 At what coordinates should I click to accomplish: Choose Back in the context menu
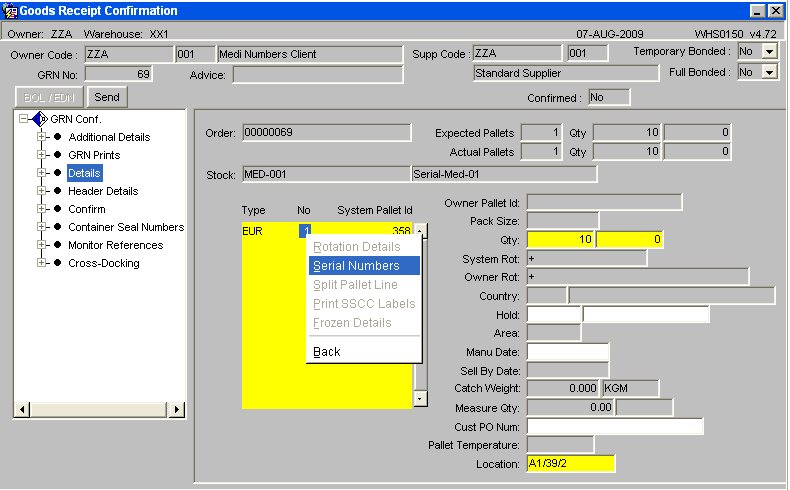(364, 352)
